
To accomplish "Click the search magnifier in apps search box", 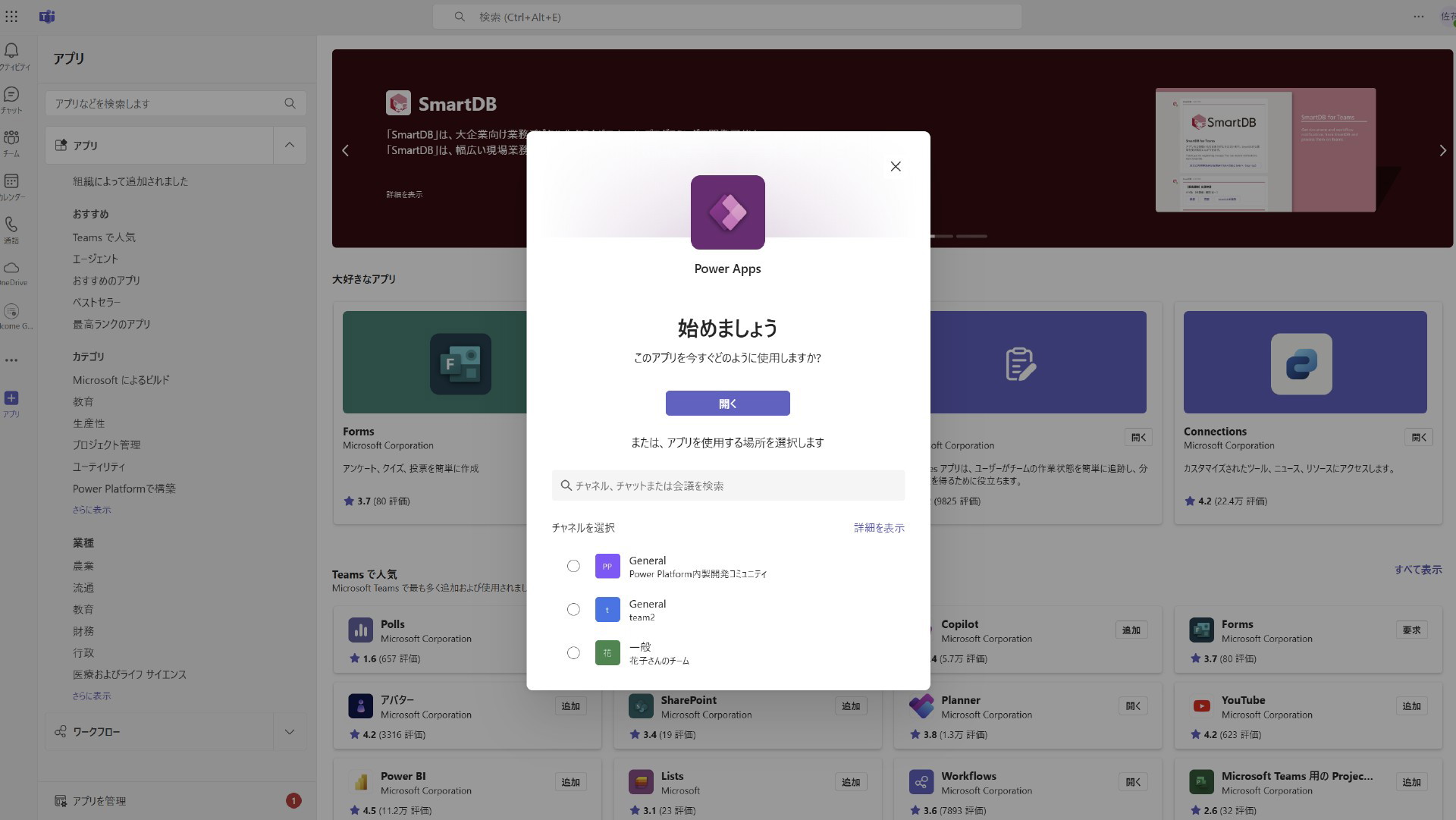I will click(x=290, y=103).
